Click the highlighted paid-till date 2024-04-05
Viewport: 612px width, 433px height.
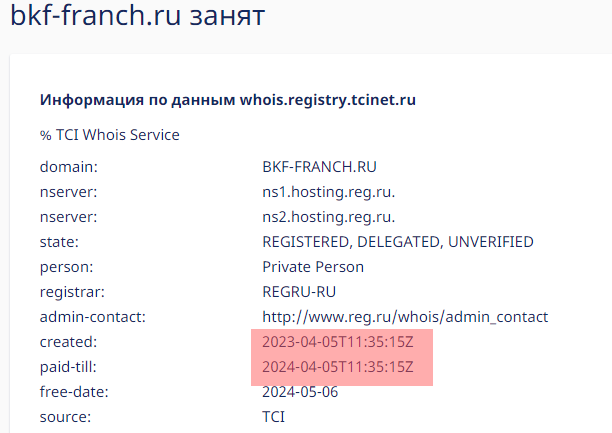(338, 367)
